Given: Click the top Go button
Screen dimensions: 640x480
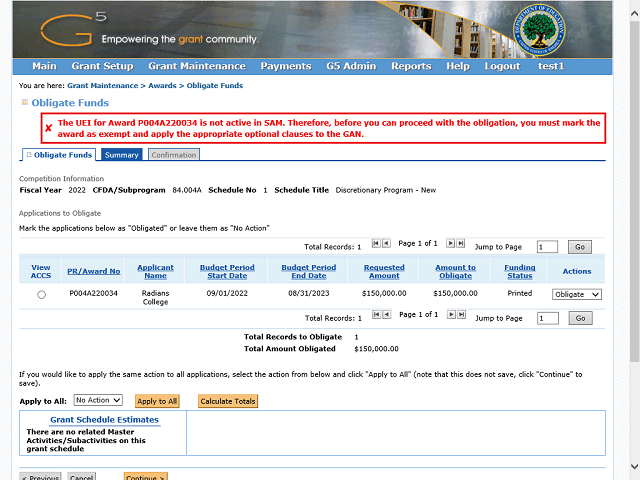Looking at the screenshot, I should [x=580, y=247].
